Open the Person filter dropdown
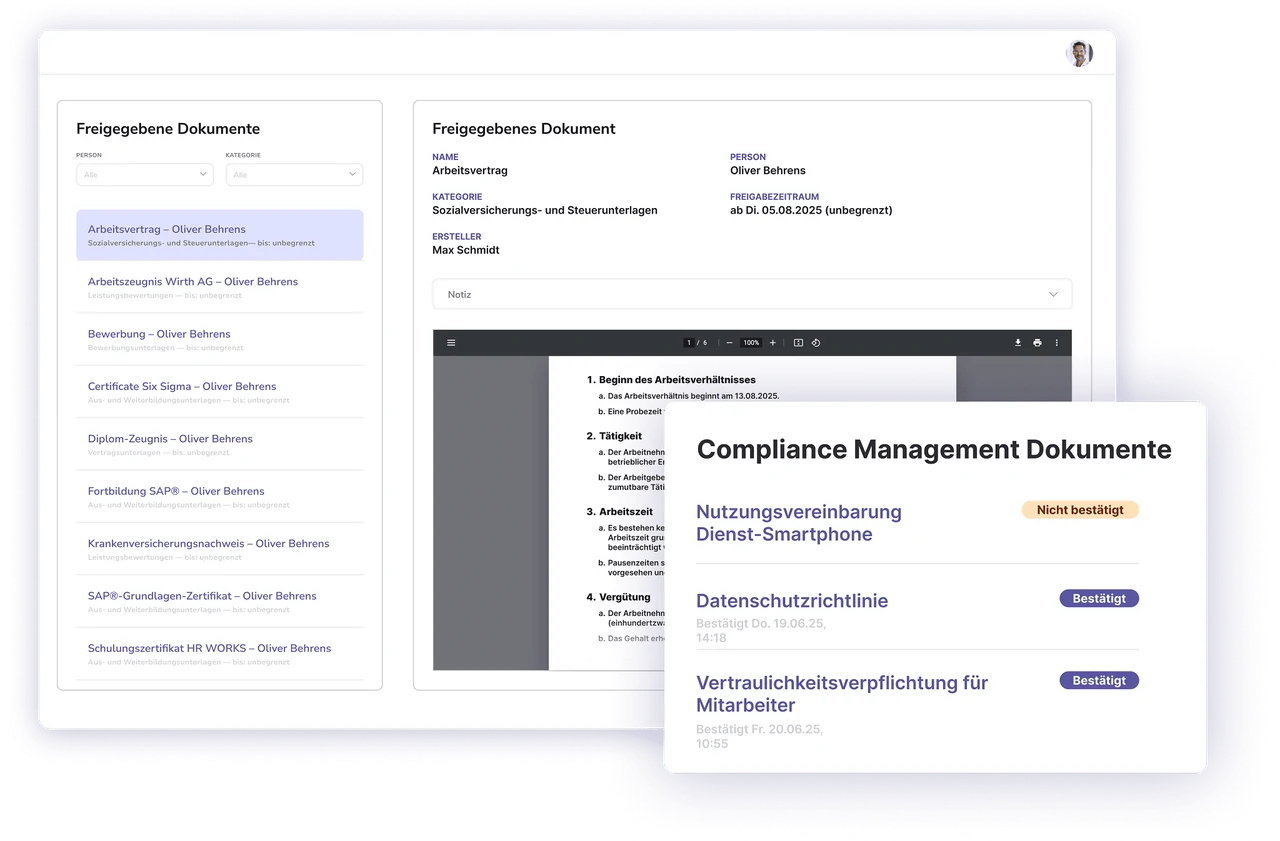Image resolution: width=1280 pixels, height=841 pixels. click(145, 175)
